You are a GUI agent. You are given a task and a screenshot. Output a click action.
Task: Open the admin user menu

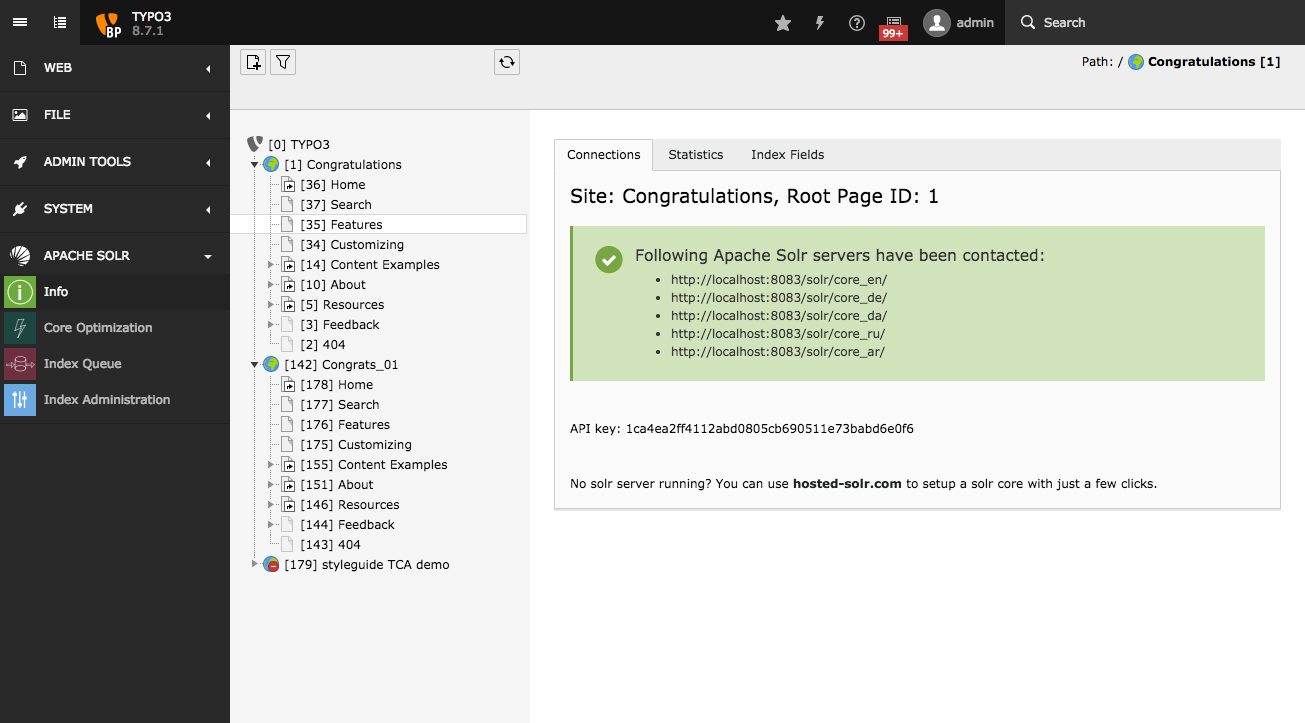click(x=959, y=23)
